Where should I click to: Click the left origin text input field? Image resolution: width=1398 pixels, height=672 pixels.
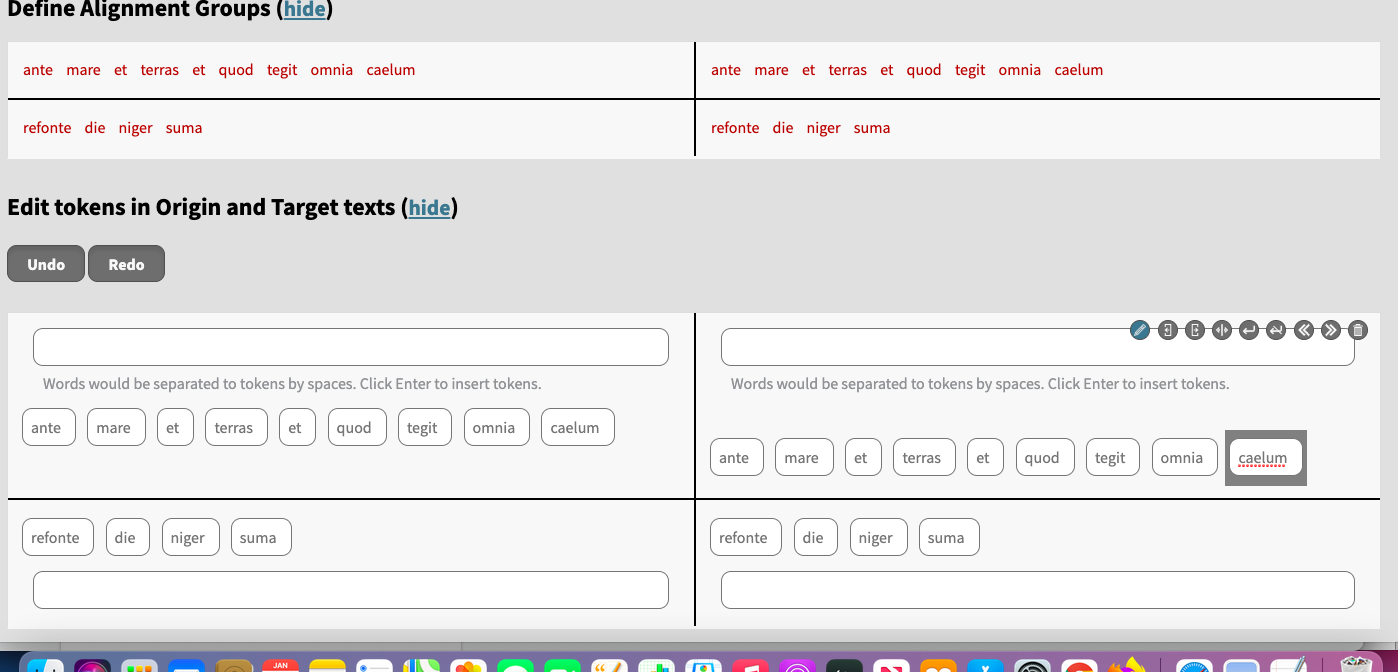click(x=350, y=346)
